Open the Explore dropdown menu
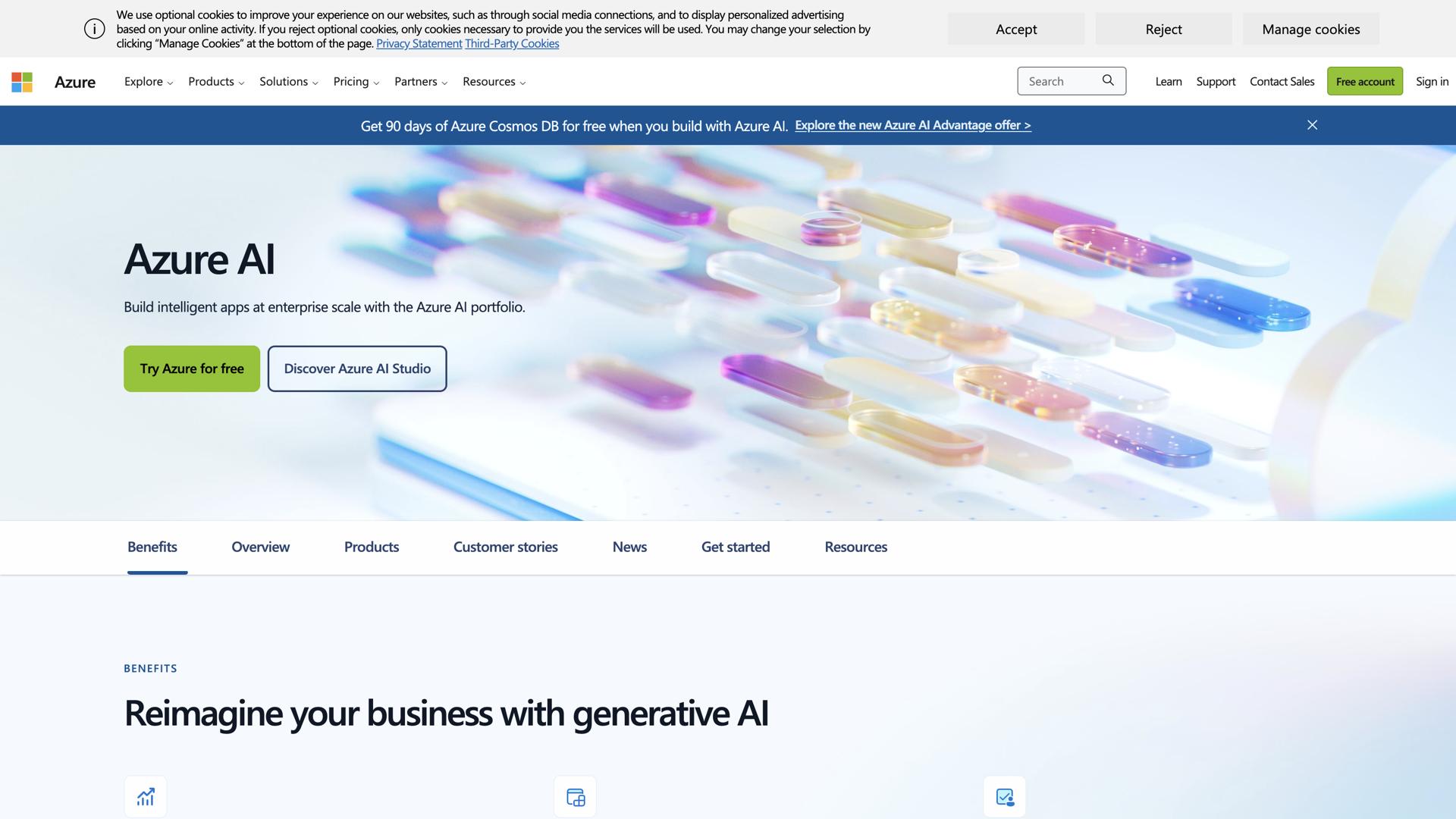Screen dimensions: 1456x819 147,81
